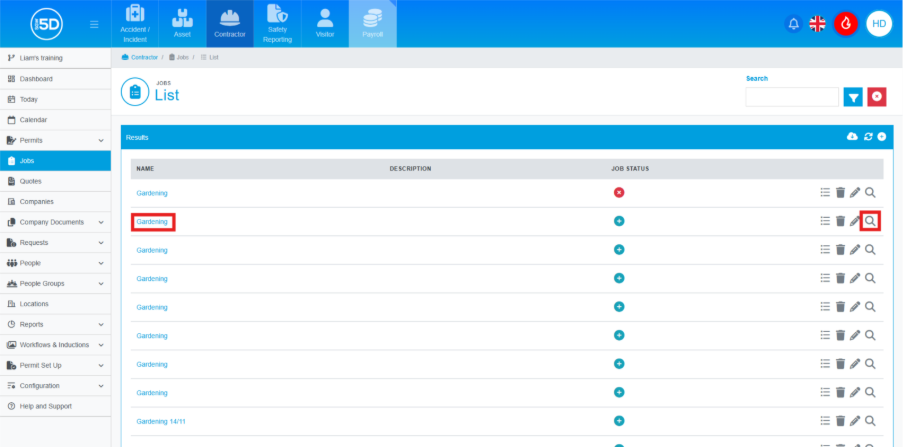Refresh the results list

pos(867,136)
